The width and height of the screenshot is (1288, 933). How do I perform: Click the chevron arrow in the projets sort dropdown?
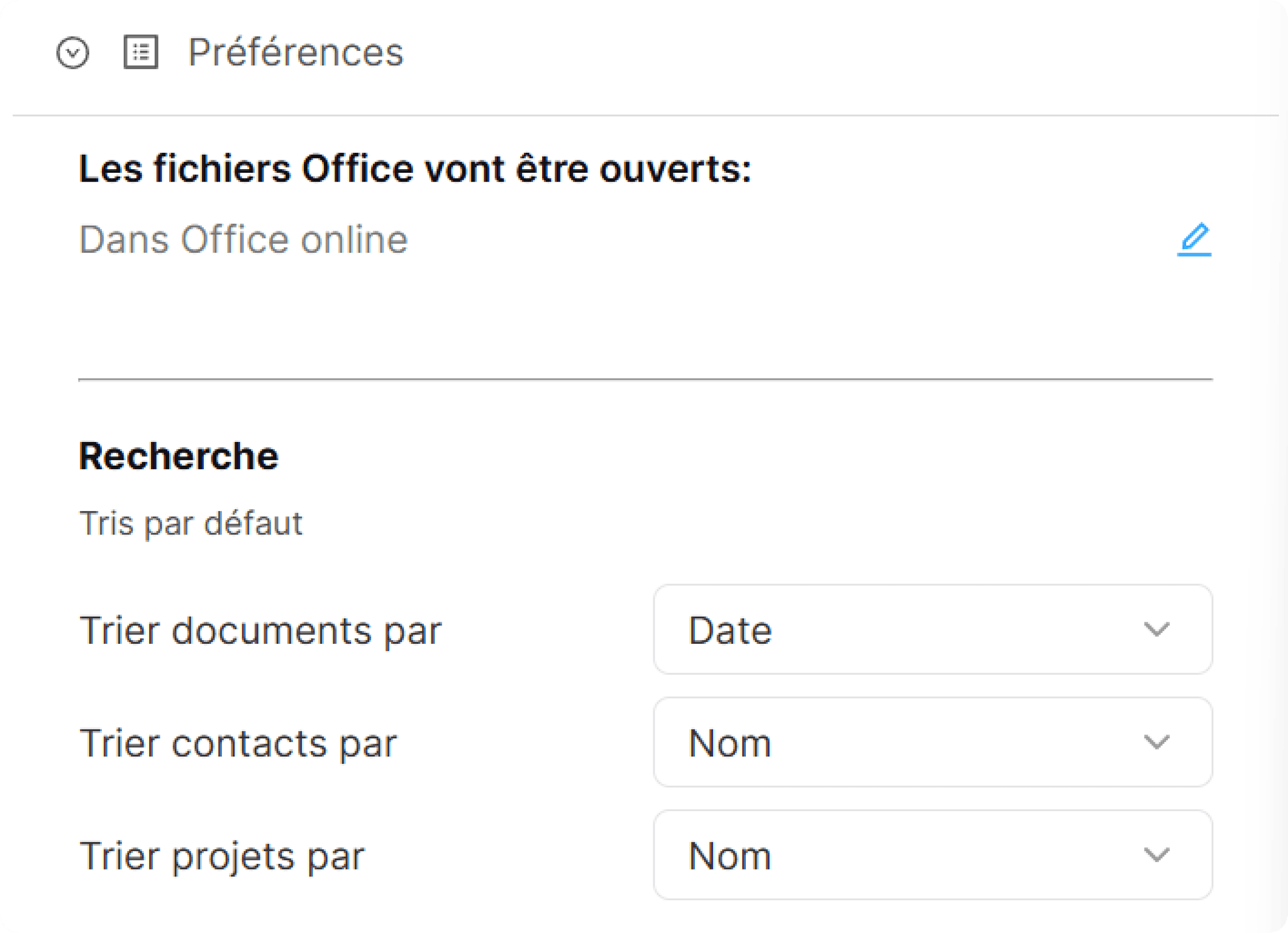point(1156,855)
